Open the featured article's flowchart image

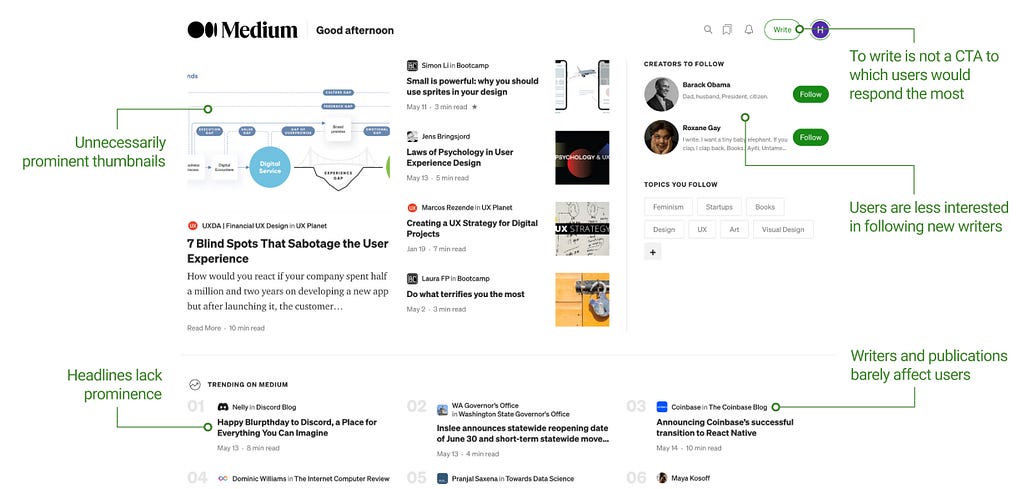288,135
